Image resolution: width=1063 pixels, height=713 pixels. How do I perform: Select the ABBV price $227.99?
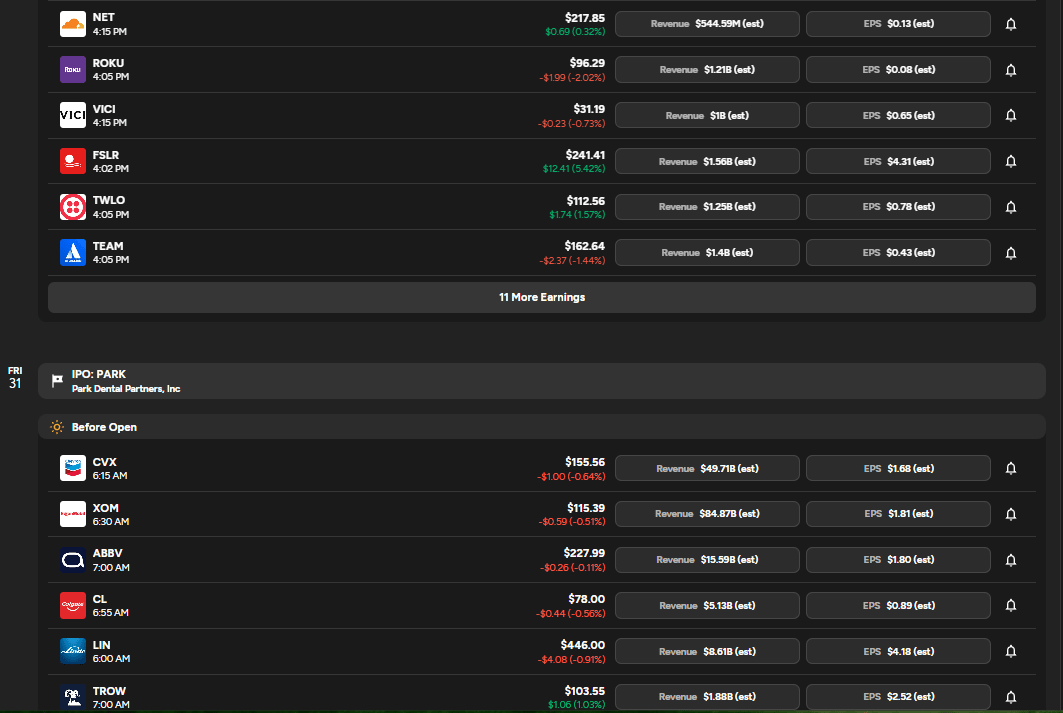584,553
